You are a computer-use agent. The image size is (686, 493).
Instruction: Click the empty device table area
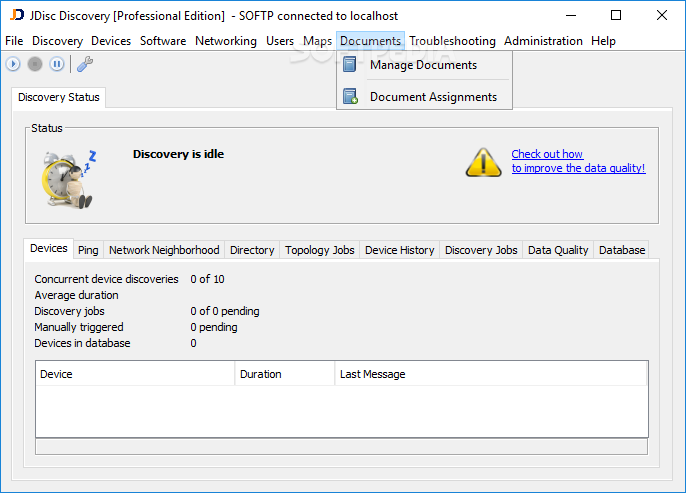[x=342, y=411]
